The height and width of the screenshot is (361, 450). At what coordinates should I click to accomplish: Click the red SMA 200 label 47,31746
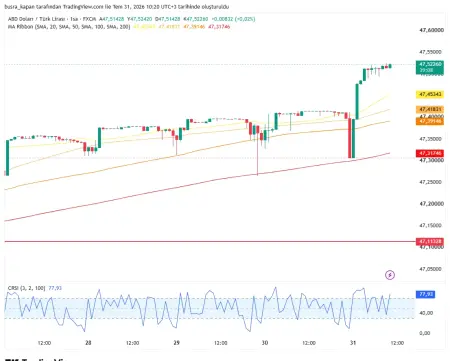pos(430,153)
